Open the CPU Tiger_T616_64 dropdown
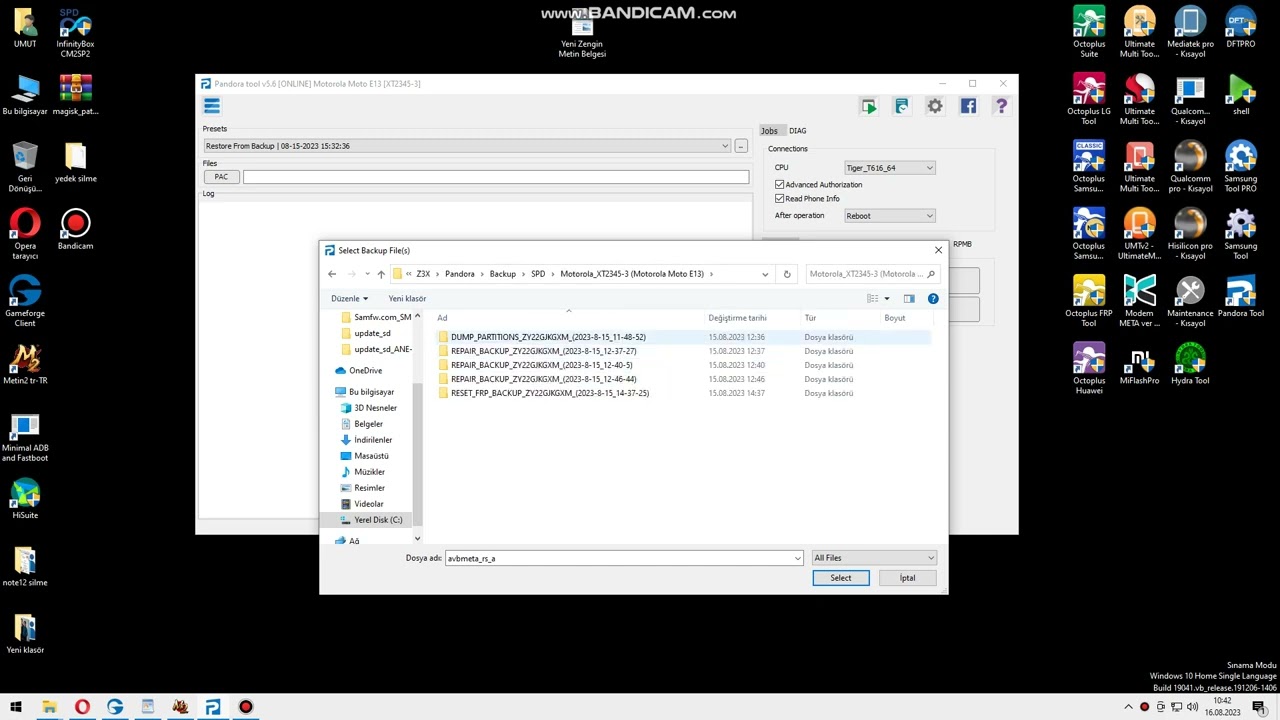The height and width of the screenshot is (720, 1280). point(889,168)
